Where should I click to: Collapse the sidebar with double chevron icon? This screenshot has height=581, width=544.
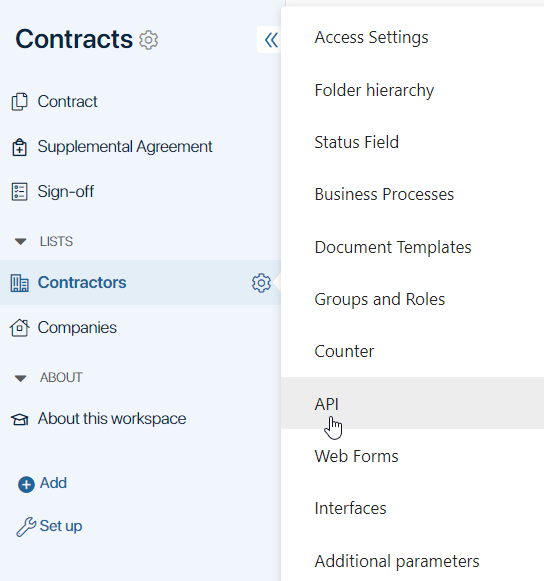(271, 40)
